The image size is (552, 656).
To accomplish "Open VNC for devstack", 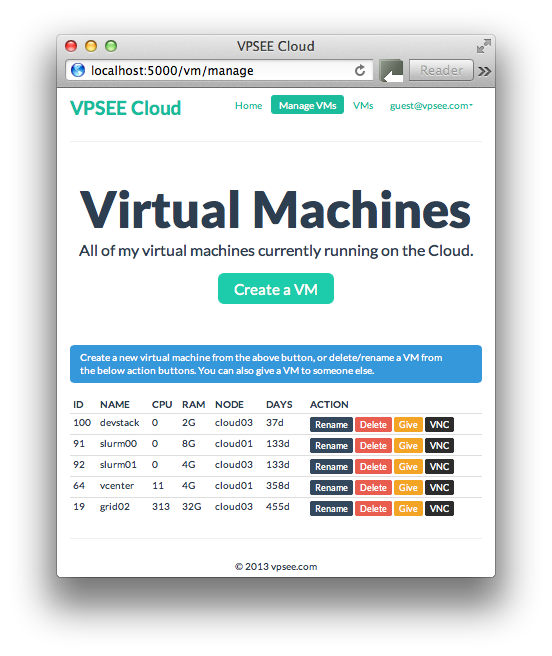I will pyautogui.click(x=439, y=425).
